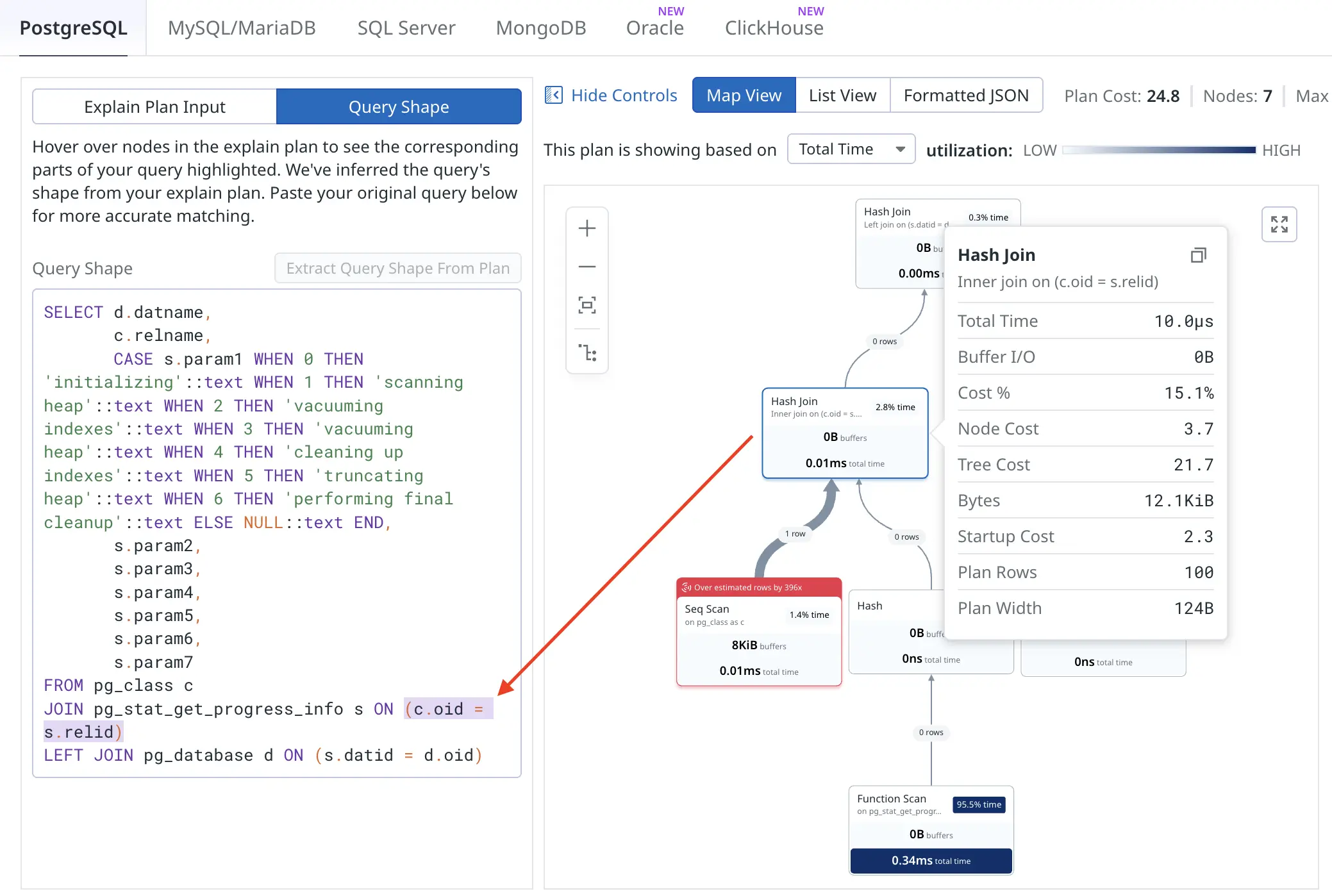This screenshot has width=1332, height=896.
Task: Select Explain Plan Input tab
Action: [154, 106]
